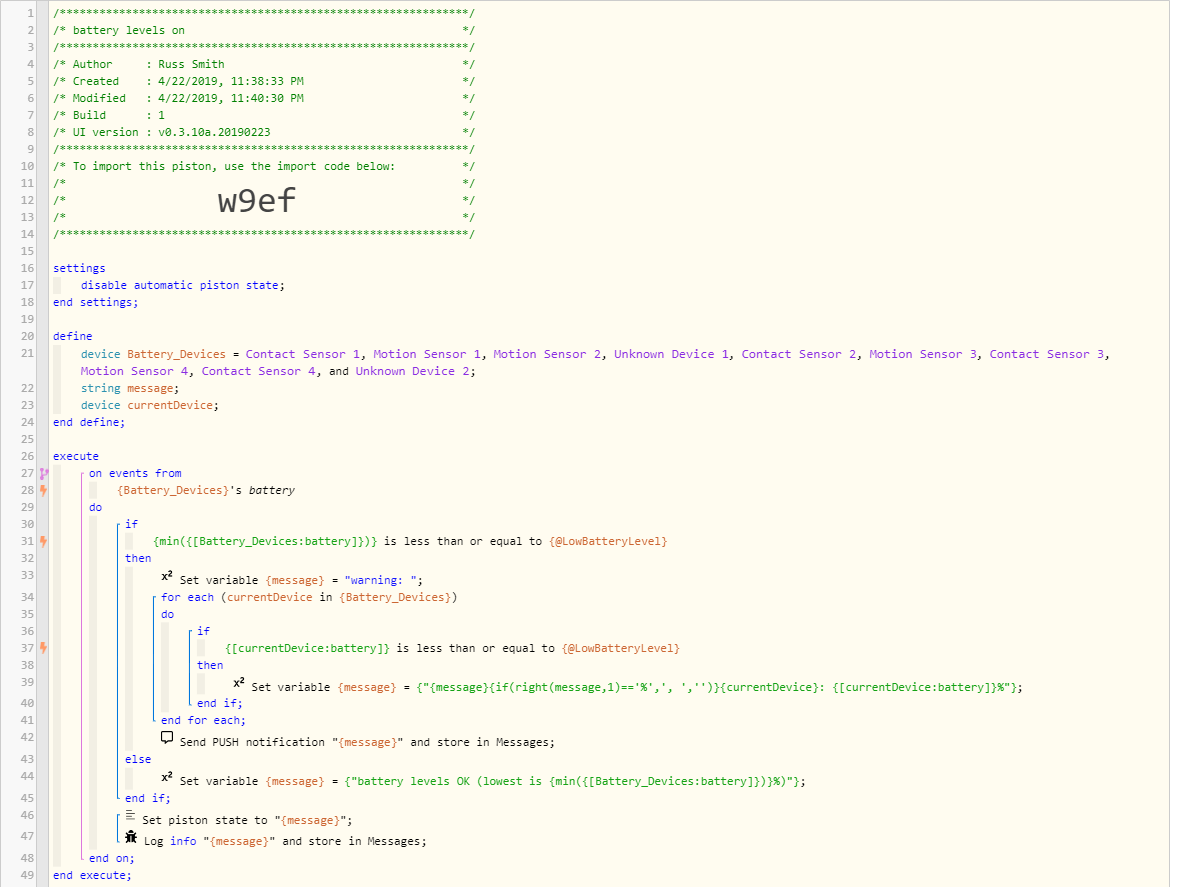Click the inner "if" keyword on line 36
1178x887 pixels.
tap(204, 632)
